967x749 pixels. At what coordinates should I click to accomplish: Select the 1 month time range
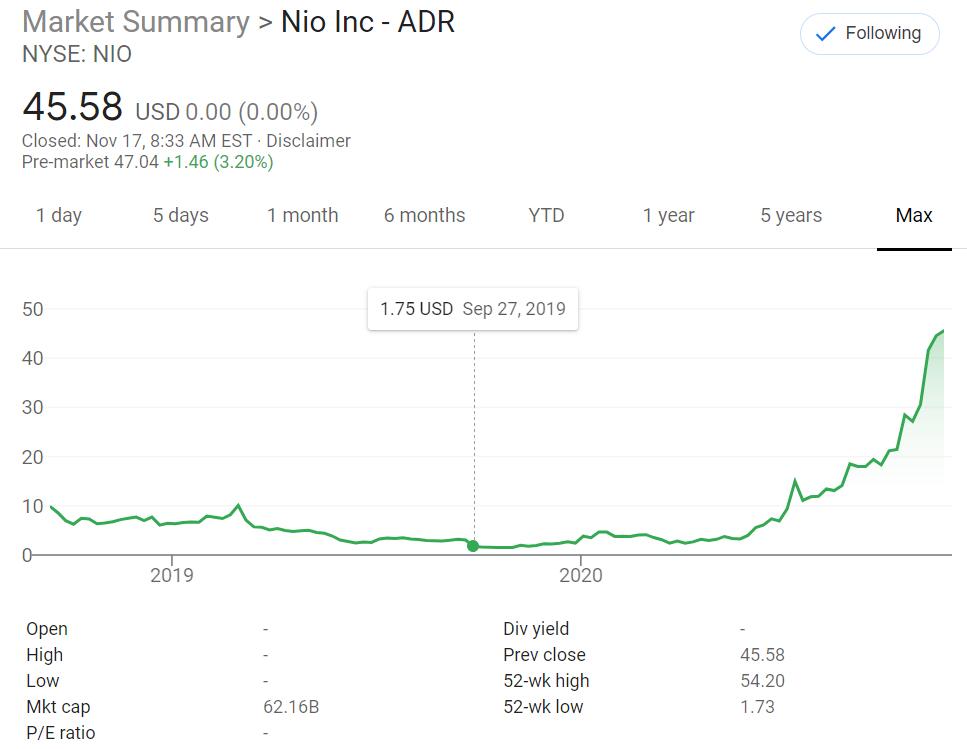point(302,215)
